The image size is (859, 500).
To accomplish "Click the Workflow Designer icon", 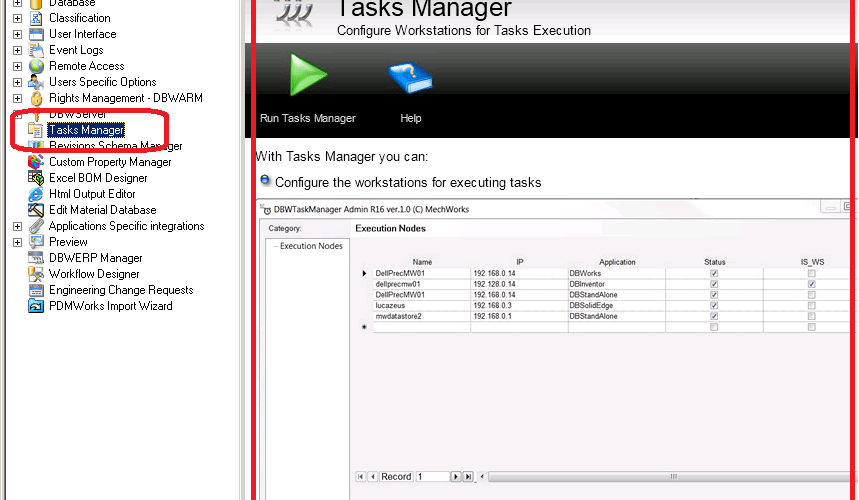I will tap(36, 274).
